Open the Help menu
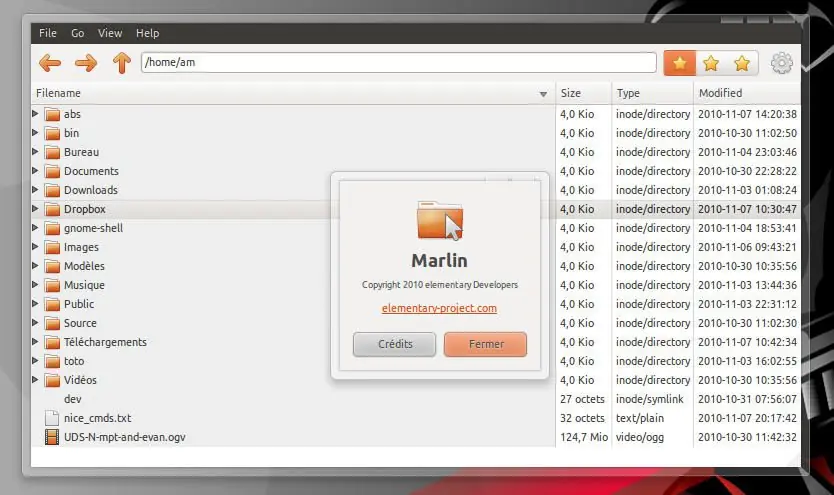 [147, 33]
